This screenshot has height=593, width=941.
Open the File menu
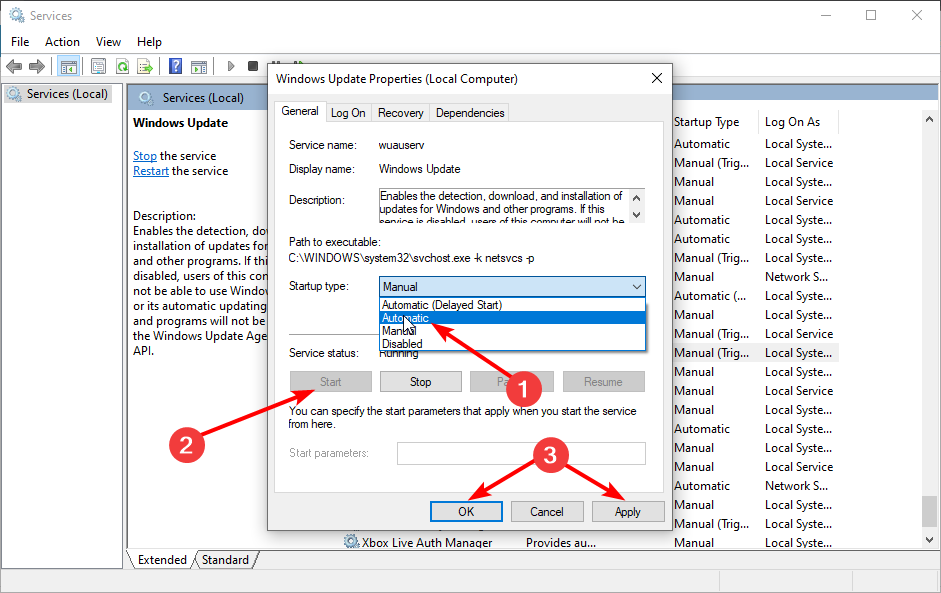tap(20, 41)
